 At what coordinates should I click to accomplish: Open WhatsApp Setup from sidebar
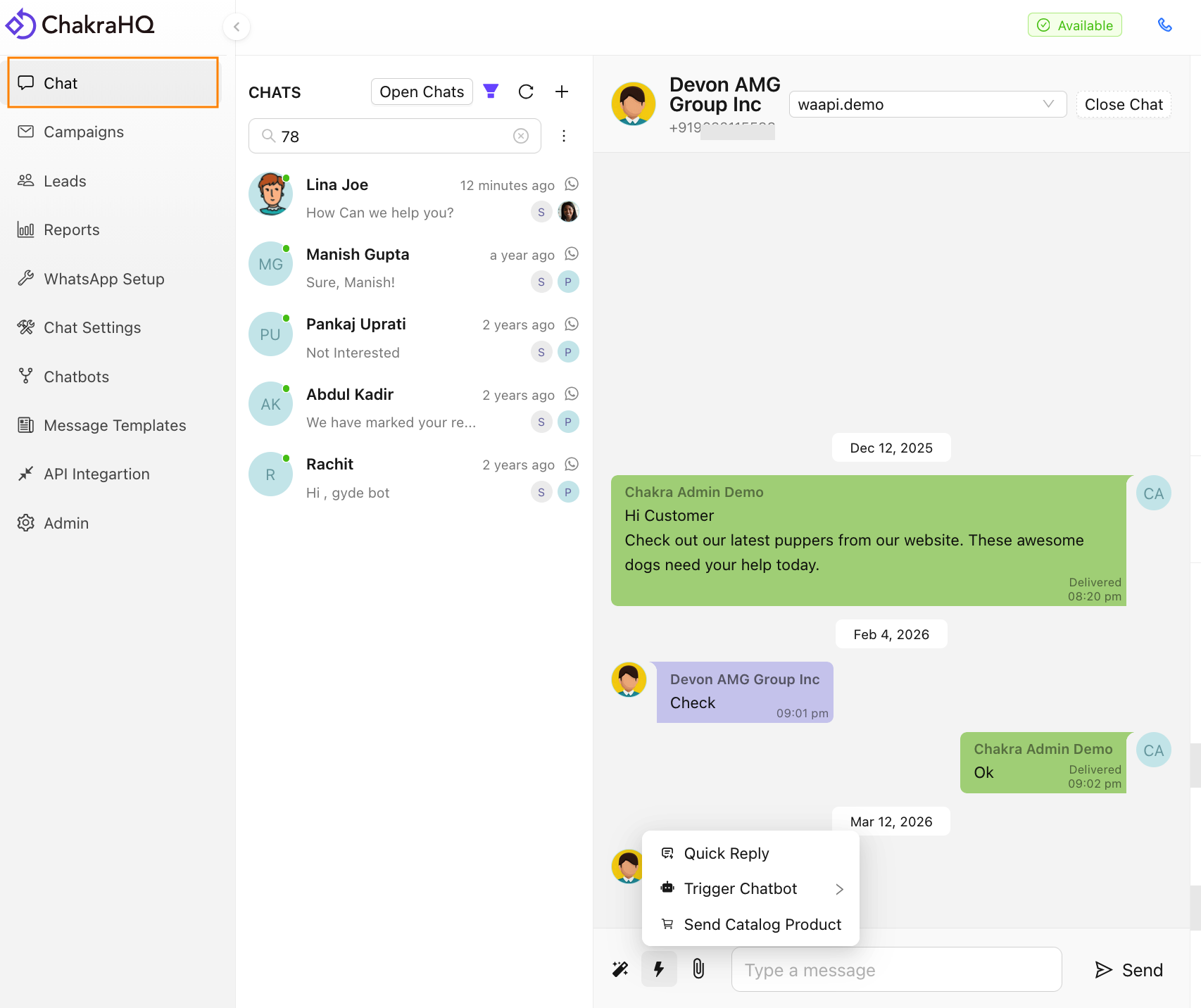(103, 279)
